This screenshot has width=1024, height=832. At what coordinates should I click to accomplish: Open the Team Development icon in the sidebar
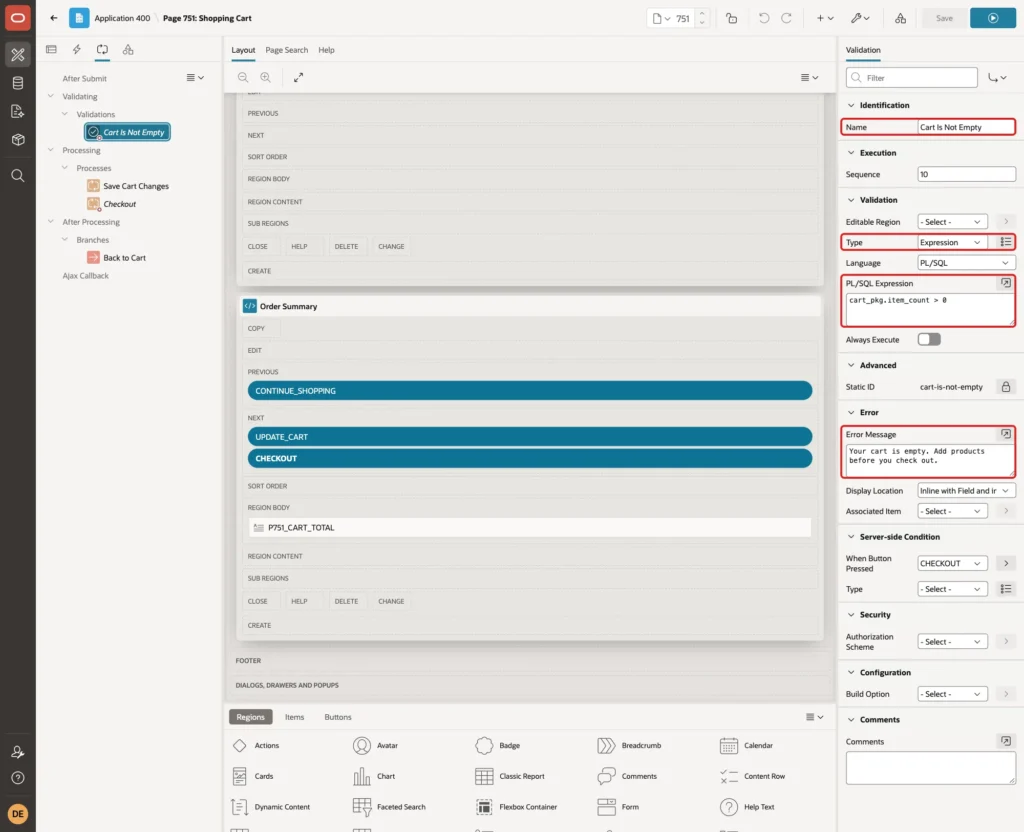(x=18, y=112)
